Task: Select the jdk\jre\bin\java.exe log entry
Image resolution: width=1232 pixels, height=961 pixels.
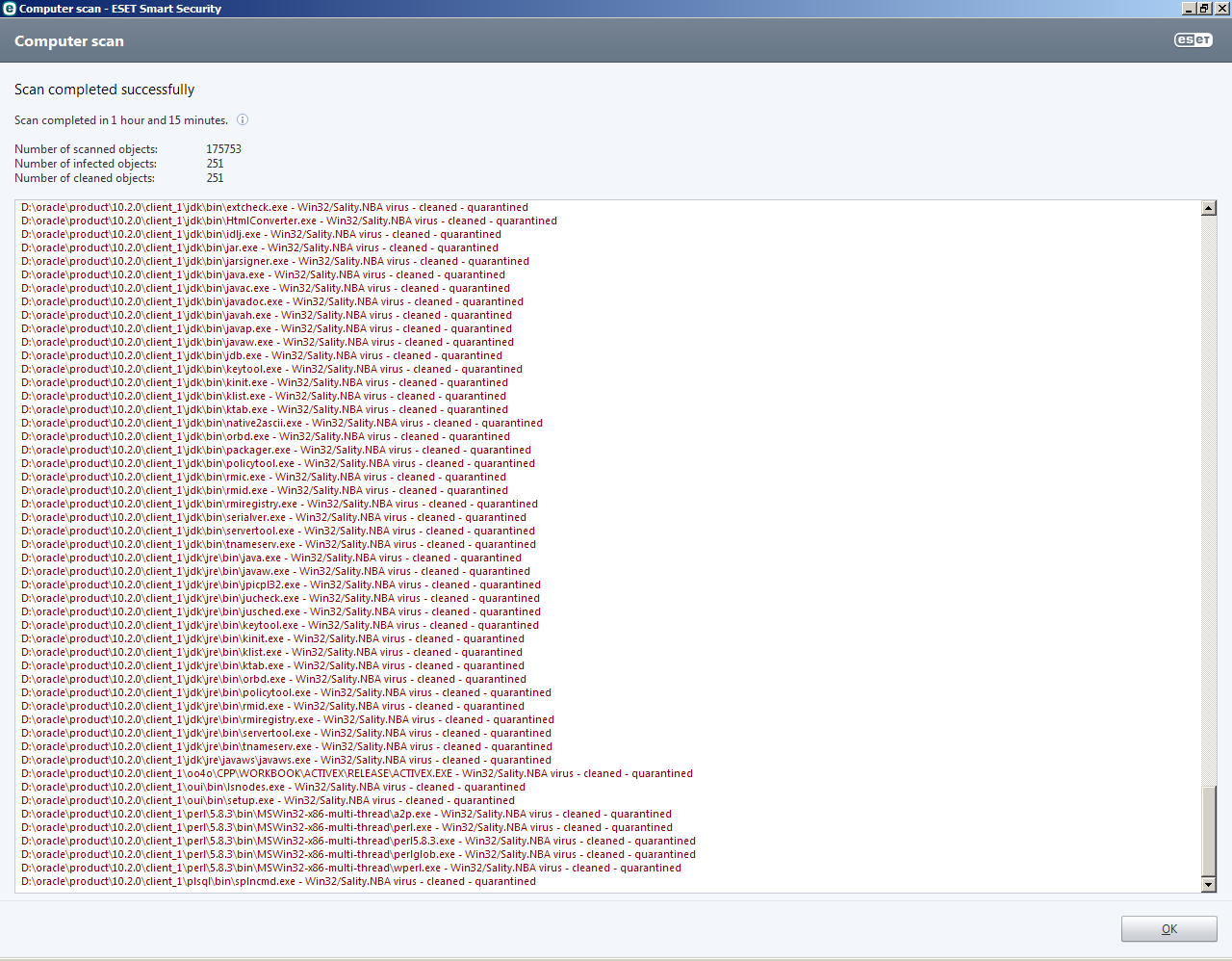Action: [271, 558]
